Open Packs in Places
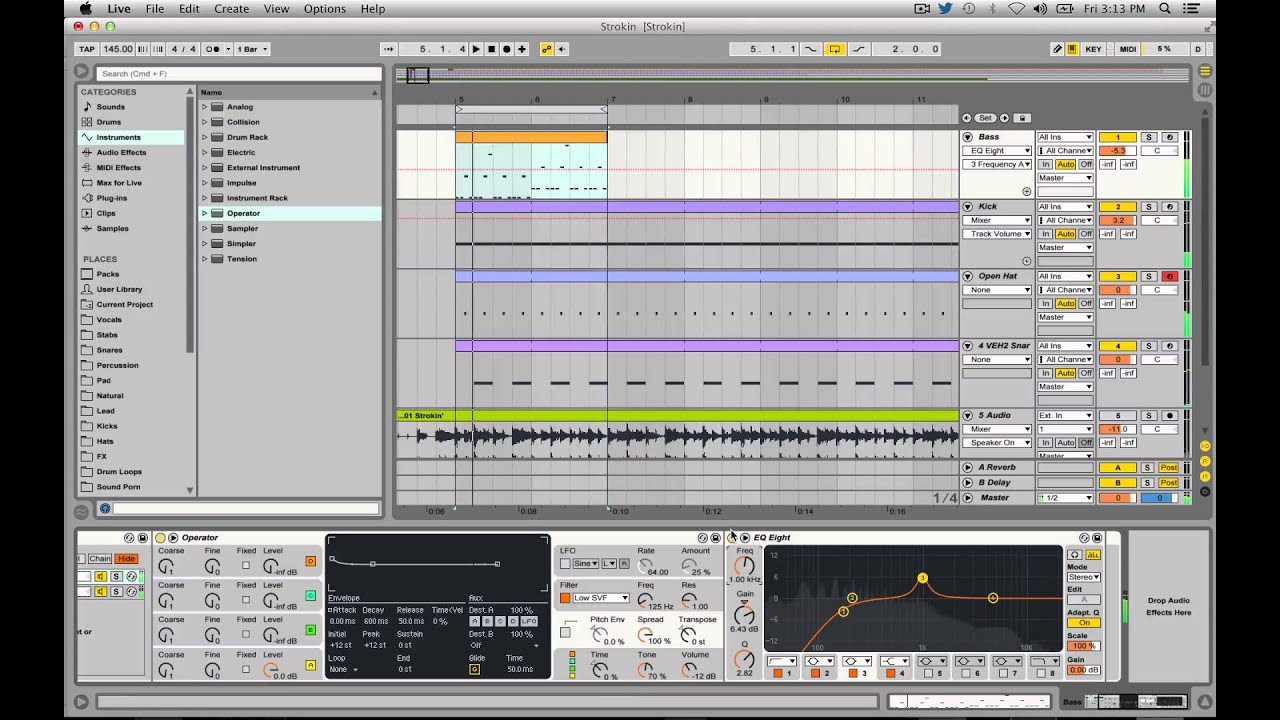 click(x=107, y=274)
